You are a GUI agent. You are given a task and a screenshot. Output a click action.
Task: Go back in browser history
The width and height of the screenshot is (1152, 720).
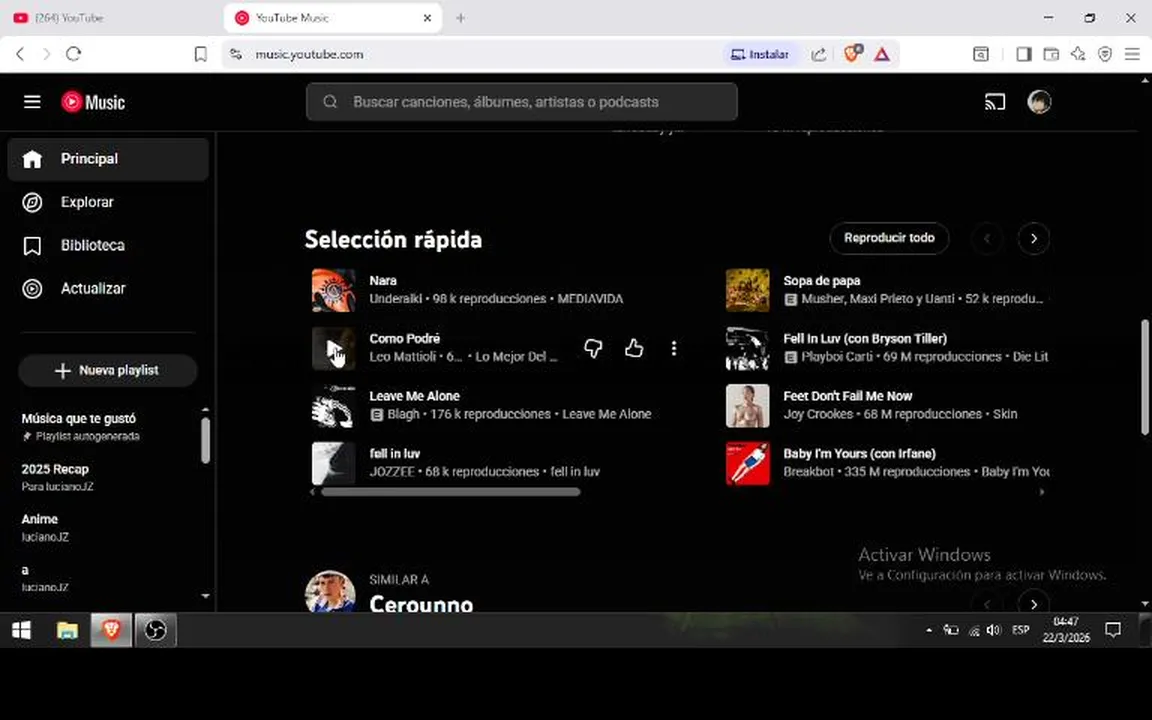[20, 54]
